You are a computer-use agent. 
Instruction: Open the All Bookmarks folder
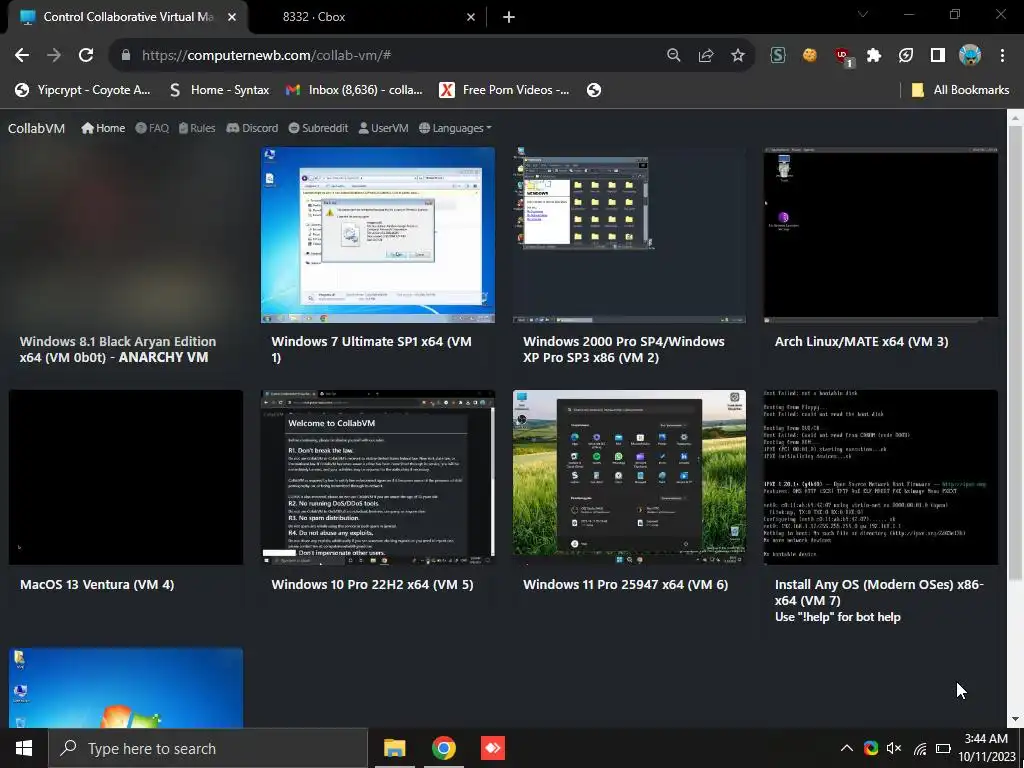[961, 90]
